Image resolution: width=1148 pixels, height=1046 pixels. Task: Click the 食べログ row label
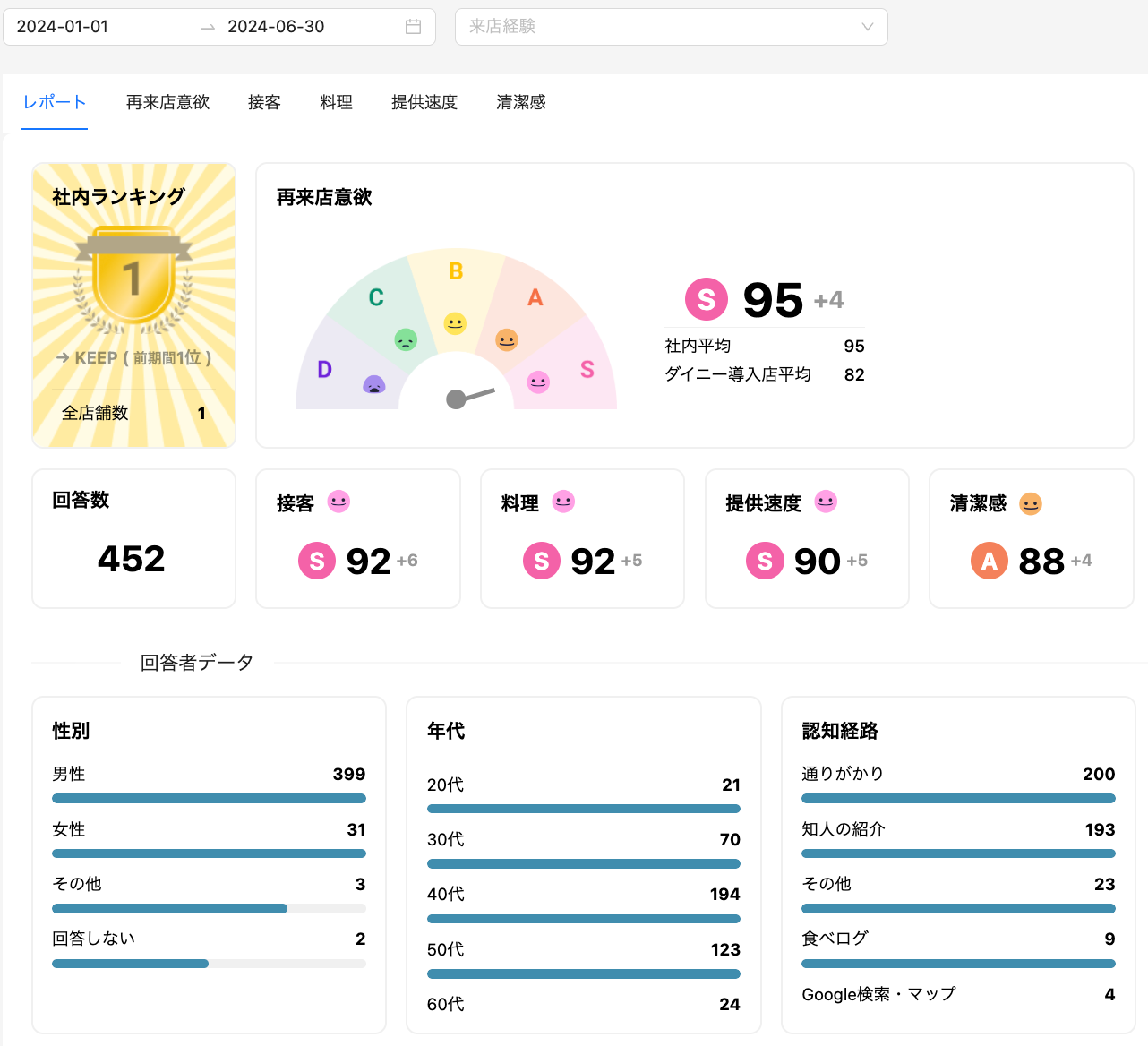[835, 939]
